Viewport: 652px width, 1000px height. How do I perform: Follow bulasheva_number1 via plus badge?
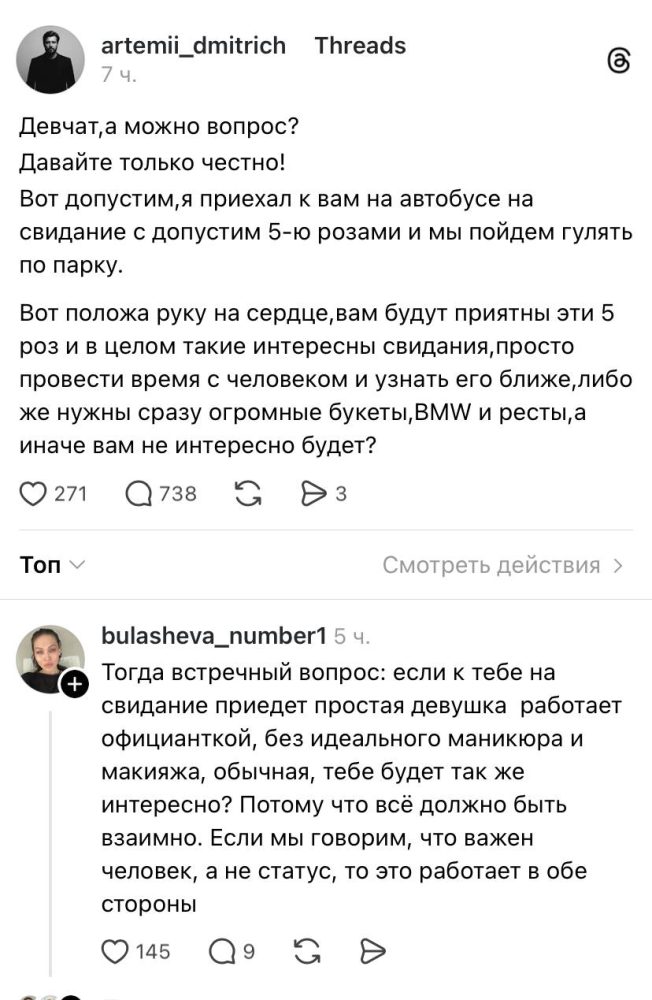(74, 684)
